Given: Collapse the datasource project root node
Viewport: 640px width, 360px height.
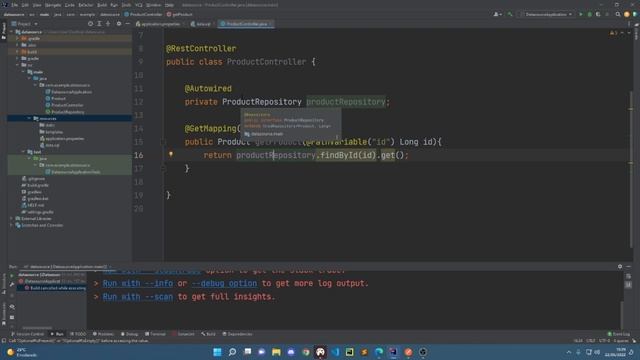Looking at the screenshot, I should point(12,32).
